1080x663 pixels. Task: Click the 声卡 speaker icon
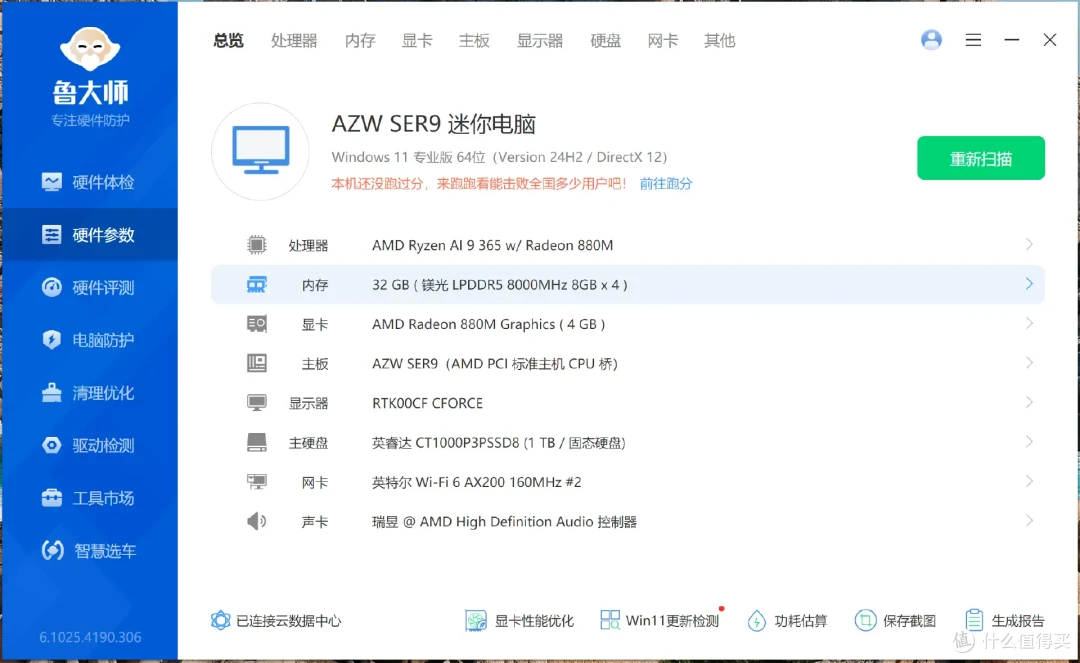click(x=257, y=521)
